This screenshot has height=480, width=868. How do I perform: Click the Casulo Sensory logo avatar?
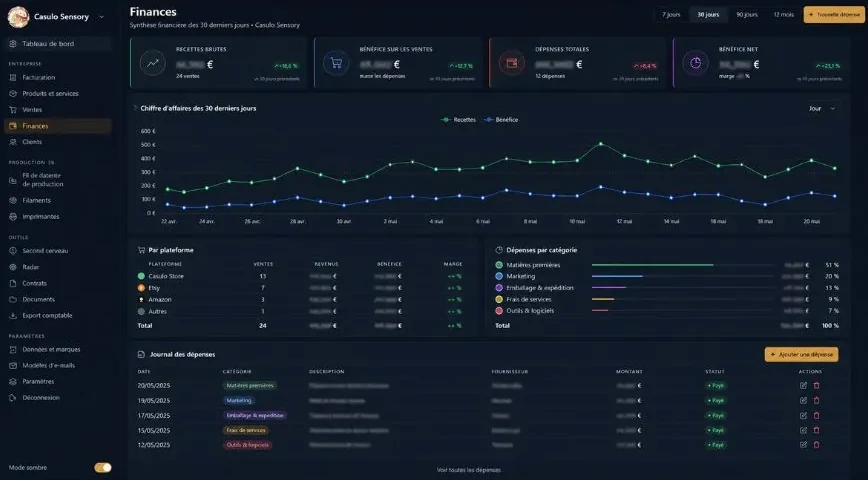pyautogui.click(x=18, y=17)
